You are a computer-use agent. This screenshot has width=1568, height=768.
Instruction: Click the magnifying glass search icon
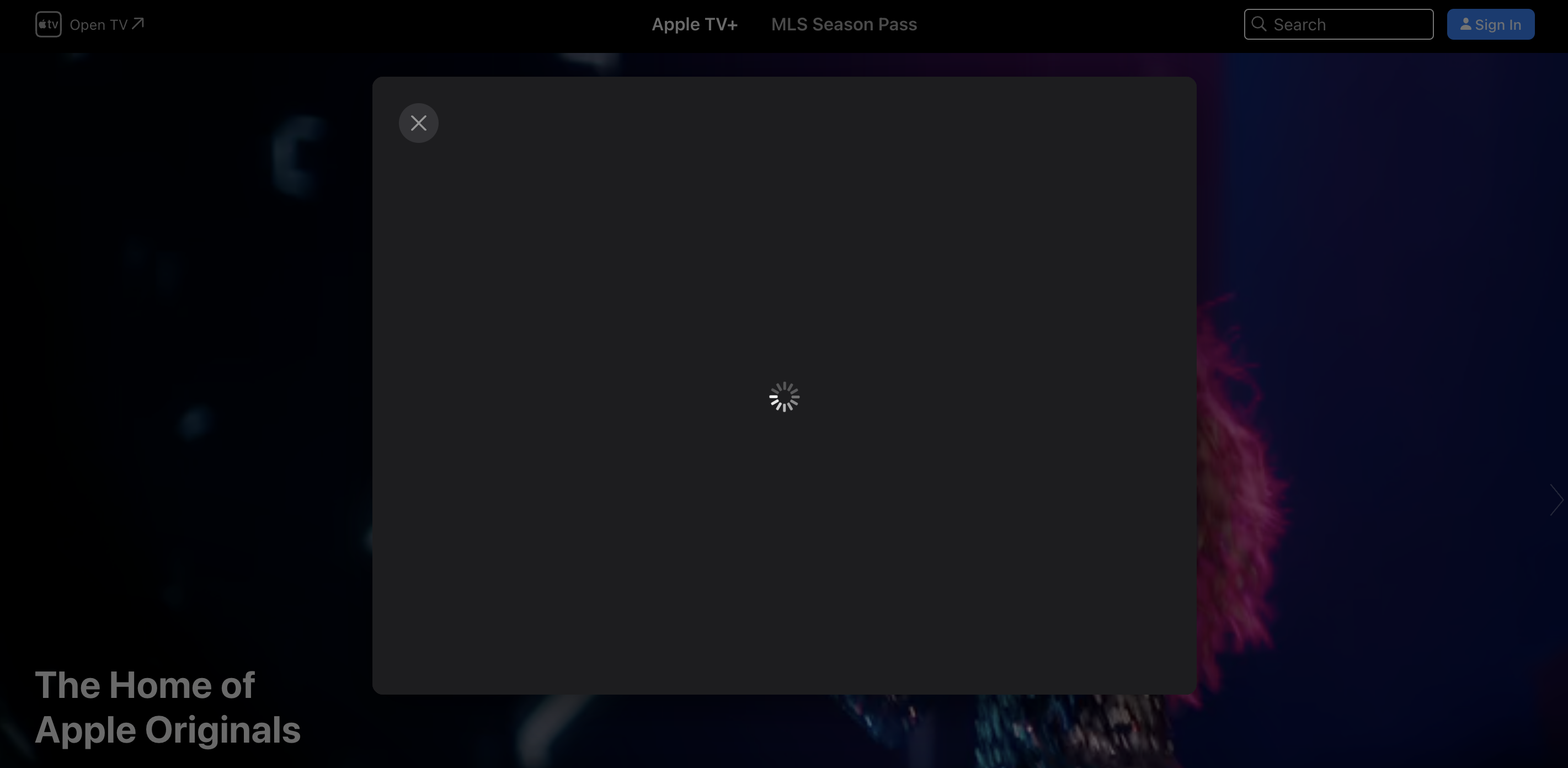point(1260,24)
